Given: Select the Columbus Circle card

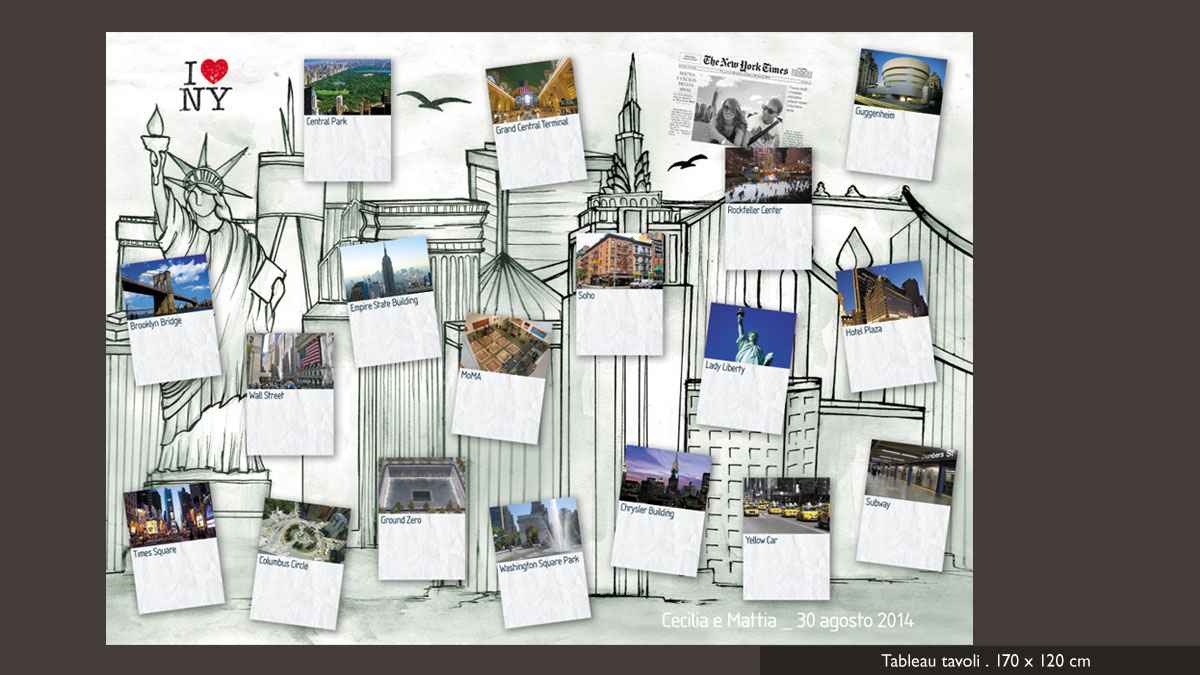Looking at the screenshot, I should (299, 564).
